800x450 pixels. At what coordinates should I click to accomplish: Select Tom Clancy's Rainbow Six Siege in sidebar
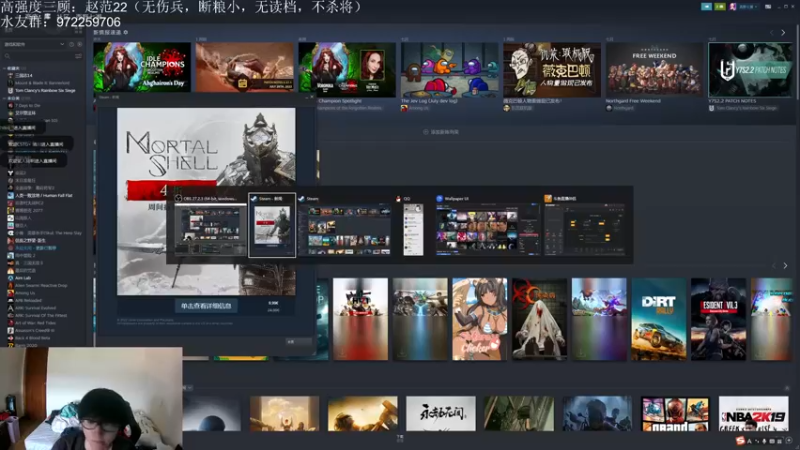pos(41,90)
